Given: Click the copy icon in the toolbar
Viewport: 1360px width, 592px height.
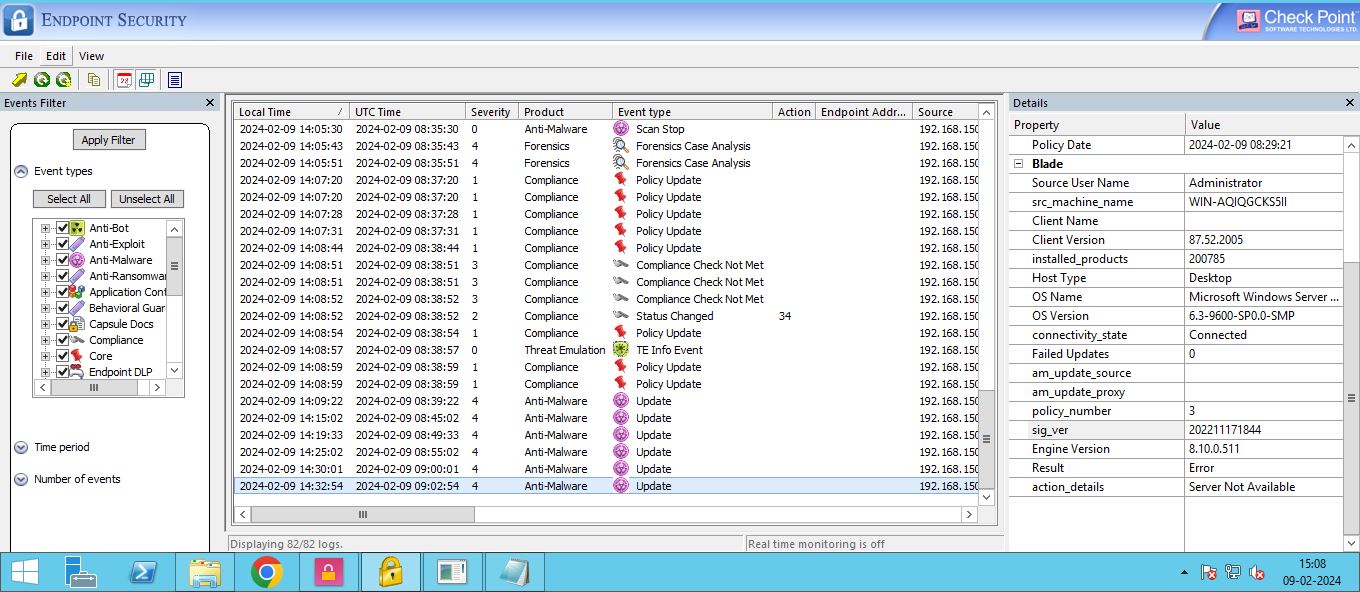Looking at the screenshot, I should (x=94, y=80).
